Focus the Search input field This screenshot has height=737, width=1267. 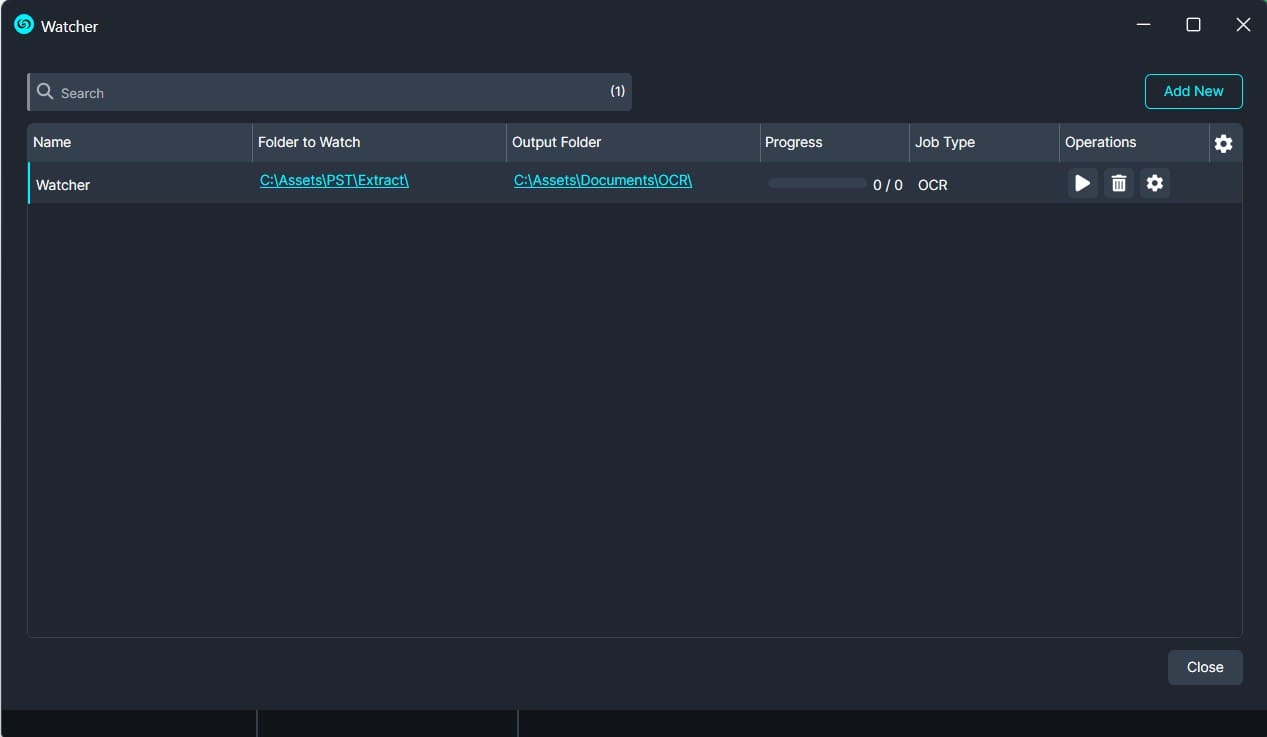pyautogui.click(x=330, y=92)
